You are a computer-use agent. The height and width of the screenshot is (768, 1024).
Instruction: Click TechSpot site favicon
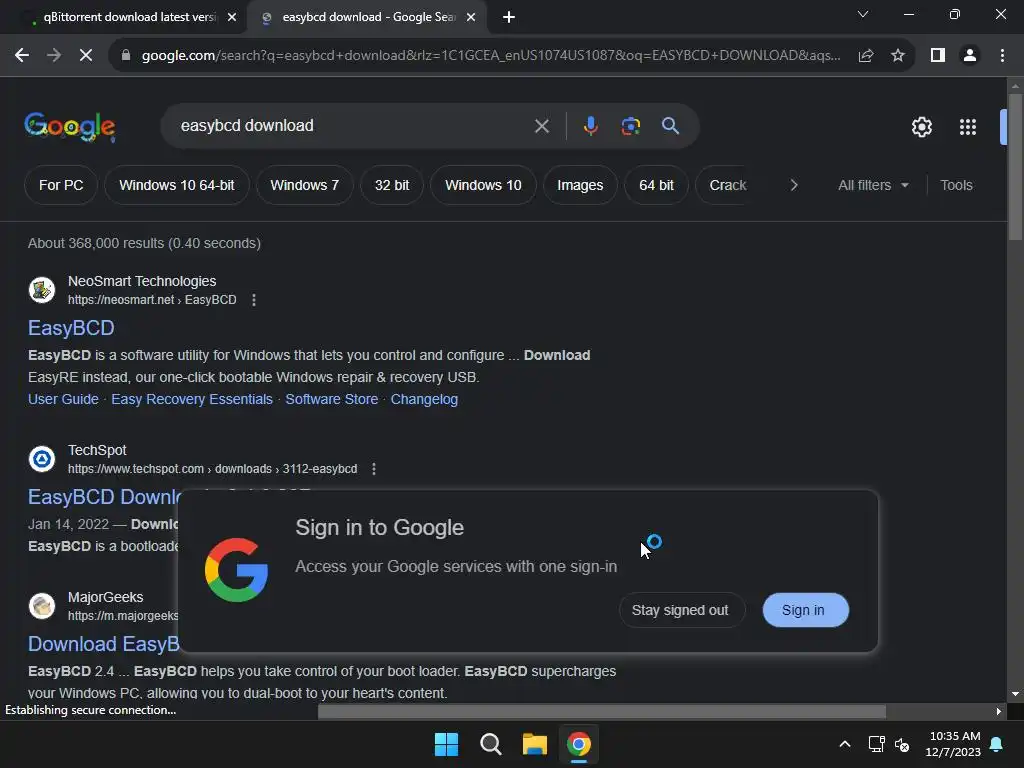[42, 458]
